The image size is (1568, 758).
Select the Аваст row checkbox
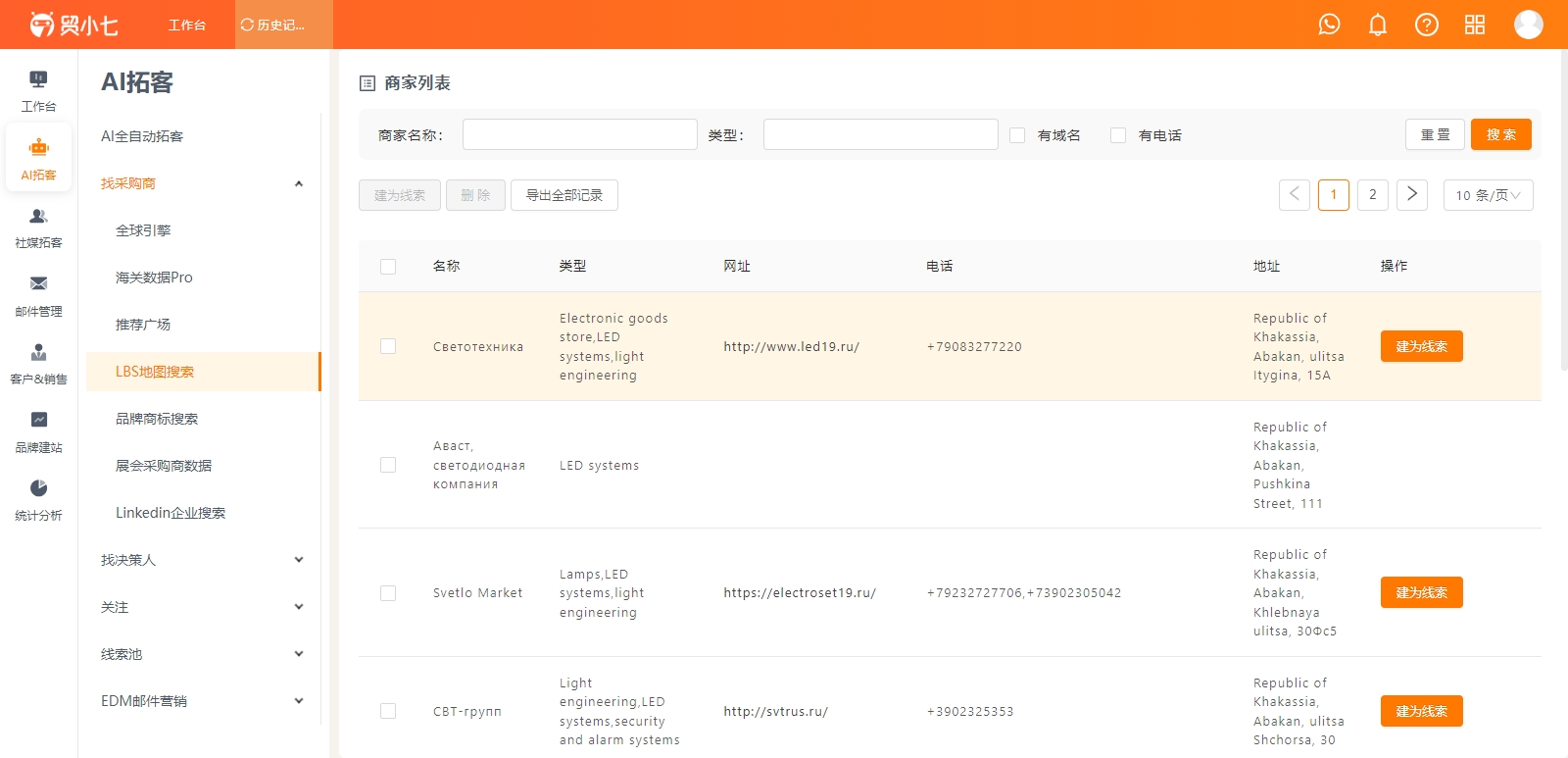coord(388,465)
